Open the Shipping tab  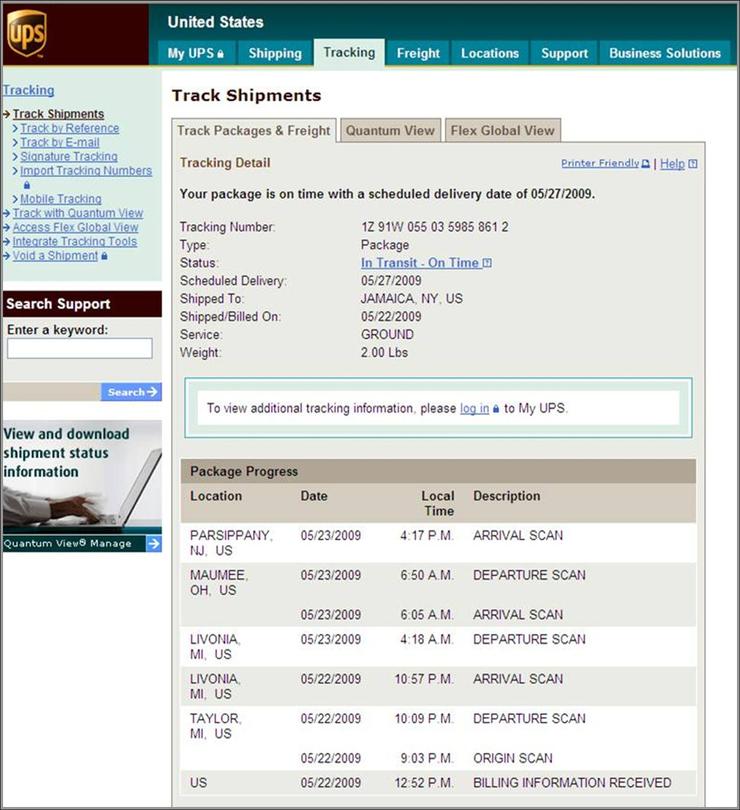point(275,53)
